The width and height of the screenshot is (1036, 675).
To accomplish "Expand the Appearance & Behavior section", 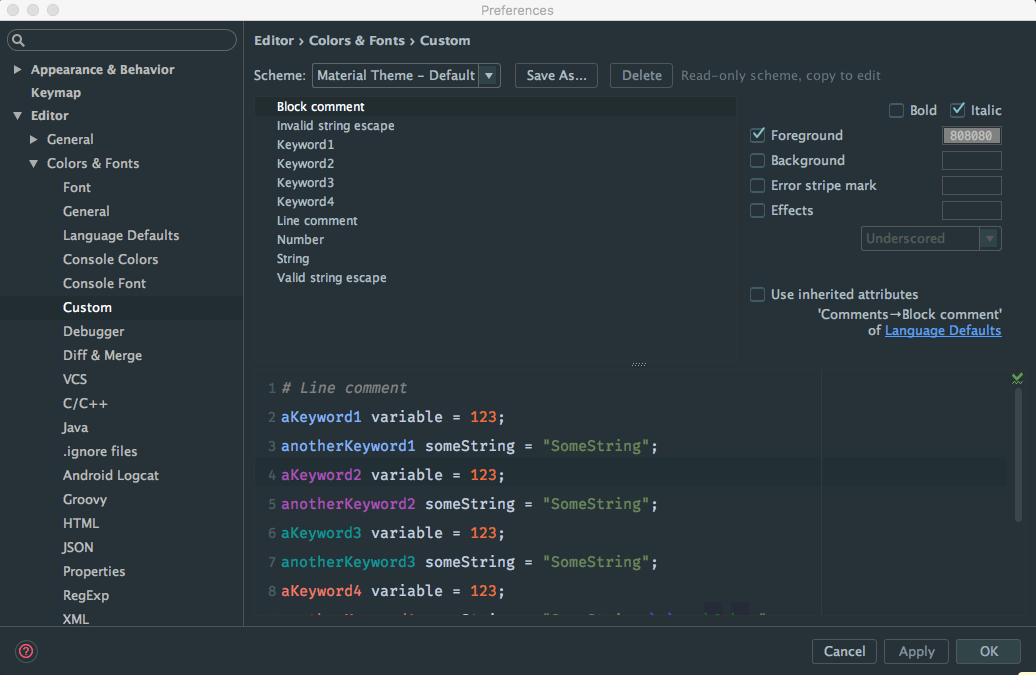I will (17, 70).
